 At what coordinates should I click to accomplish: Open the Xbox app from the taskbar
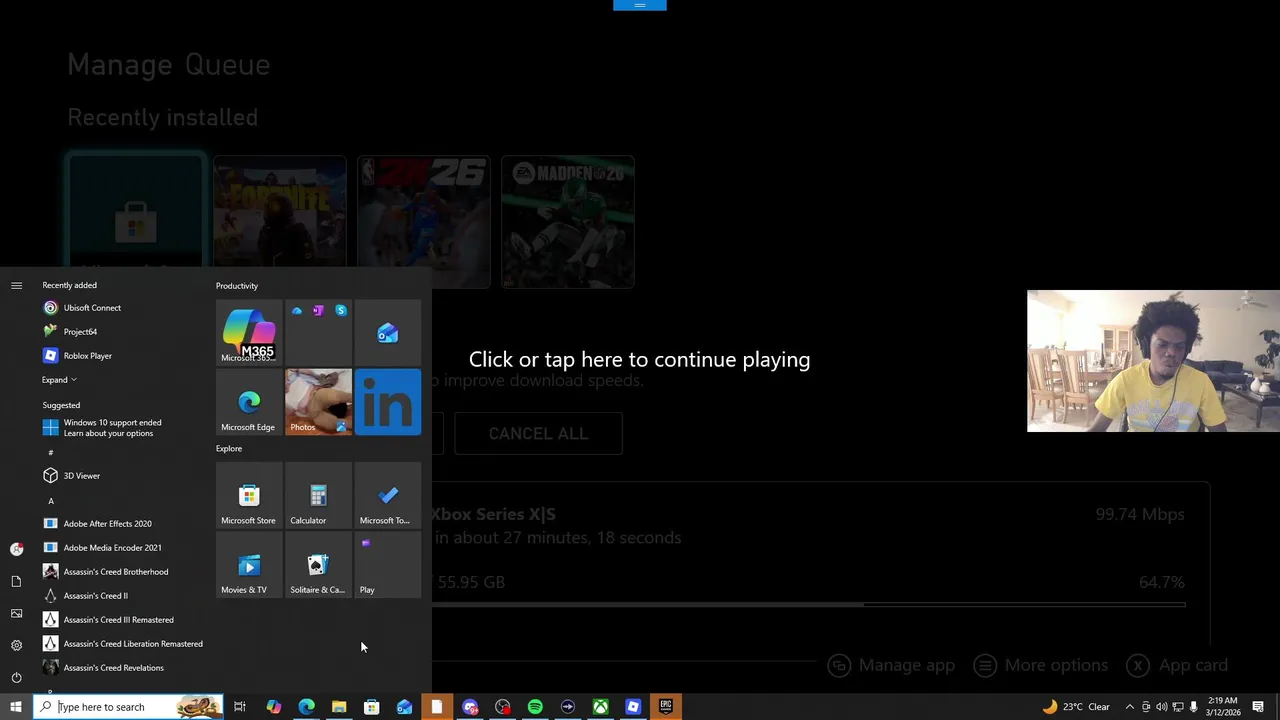coord(600,707)
